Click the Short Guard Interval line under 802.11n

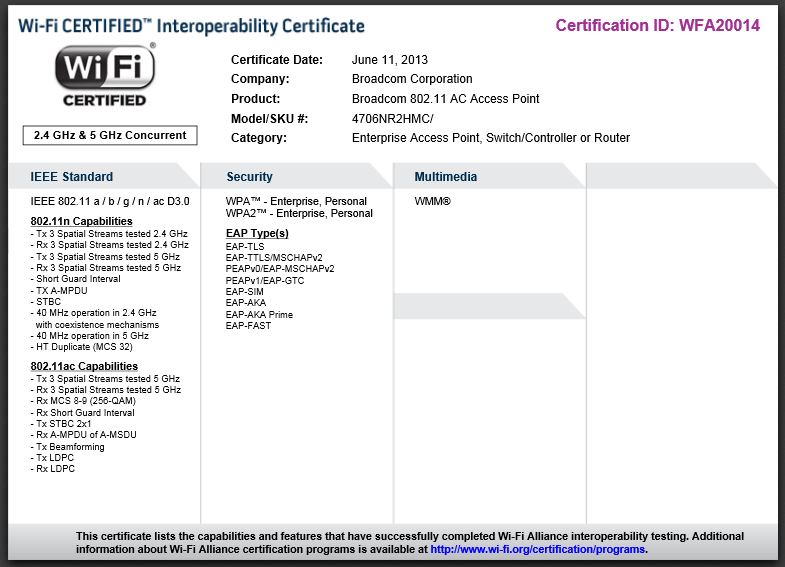click(x=76, y=279)
